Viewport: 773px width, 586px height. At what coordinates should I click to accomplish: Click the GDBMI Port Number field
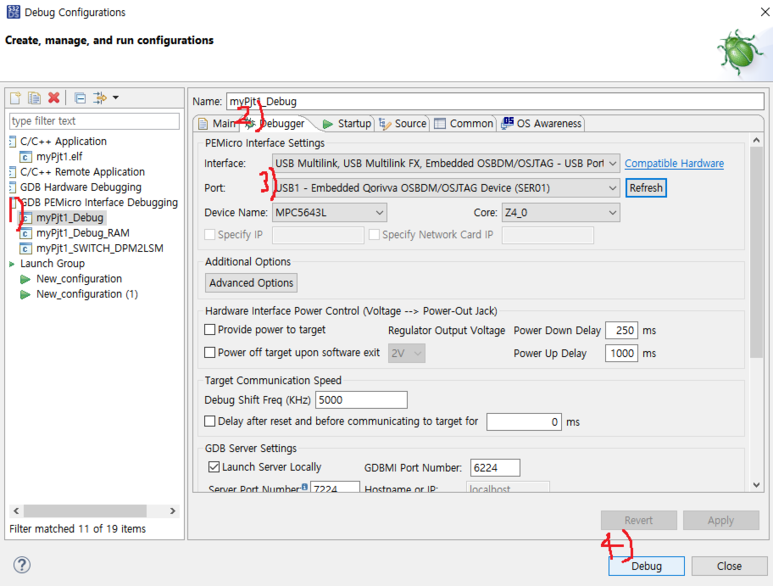495,468
